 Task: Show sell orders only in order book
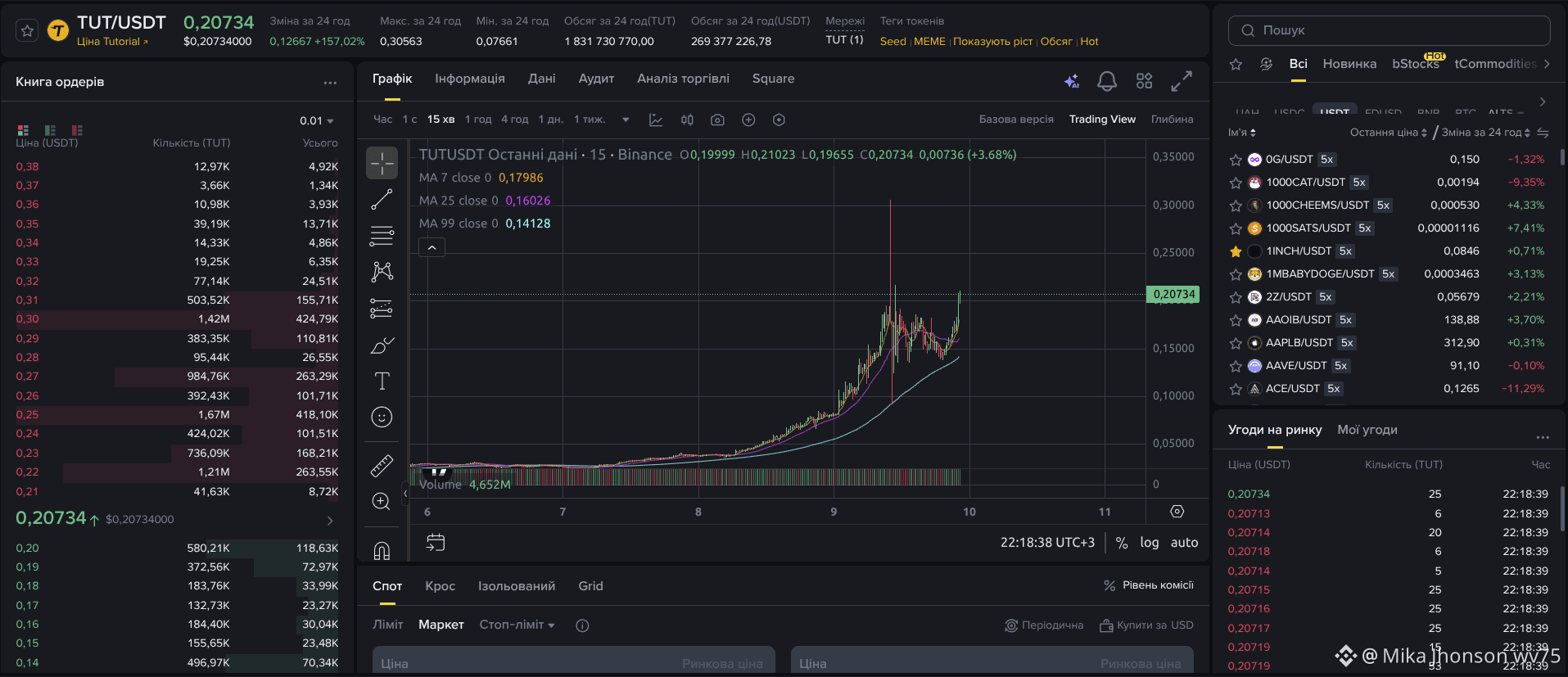77,130
